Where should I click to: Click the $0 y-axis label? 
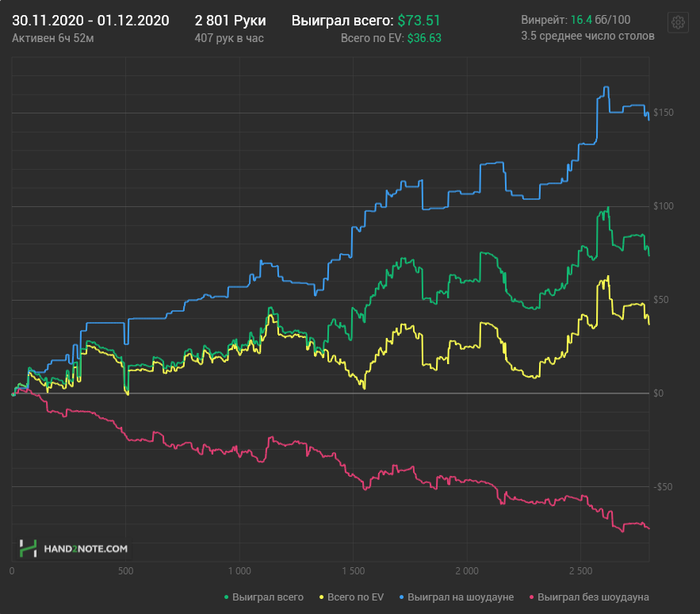point(658,393)
